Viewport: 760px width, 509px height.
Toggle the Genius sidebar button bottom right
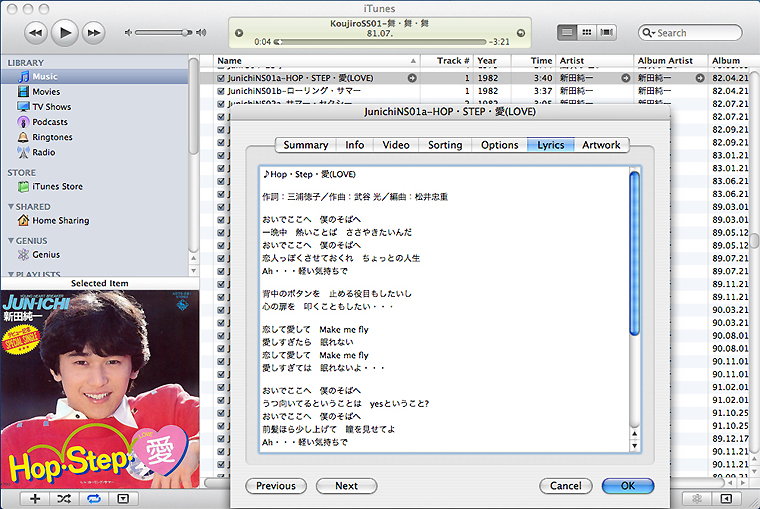[726, 498]
